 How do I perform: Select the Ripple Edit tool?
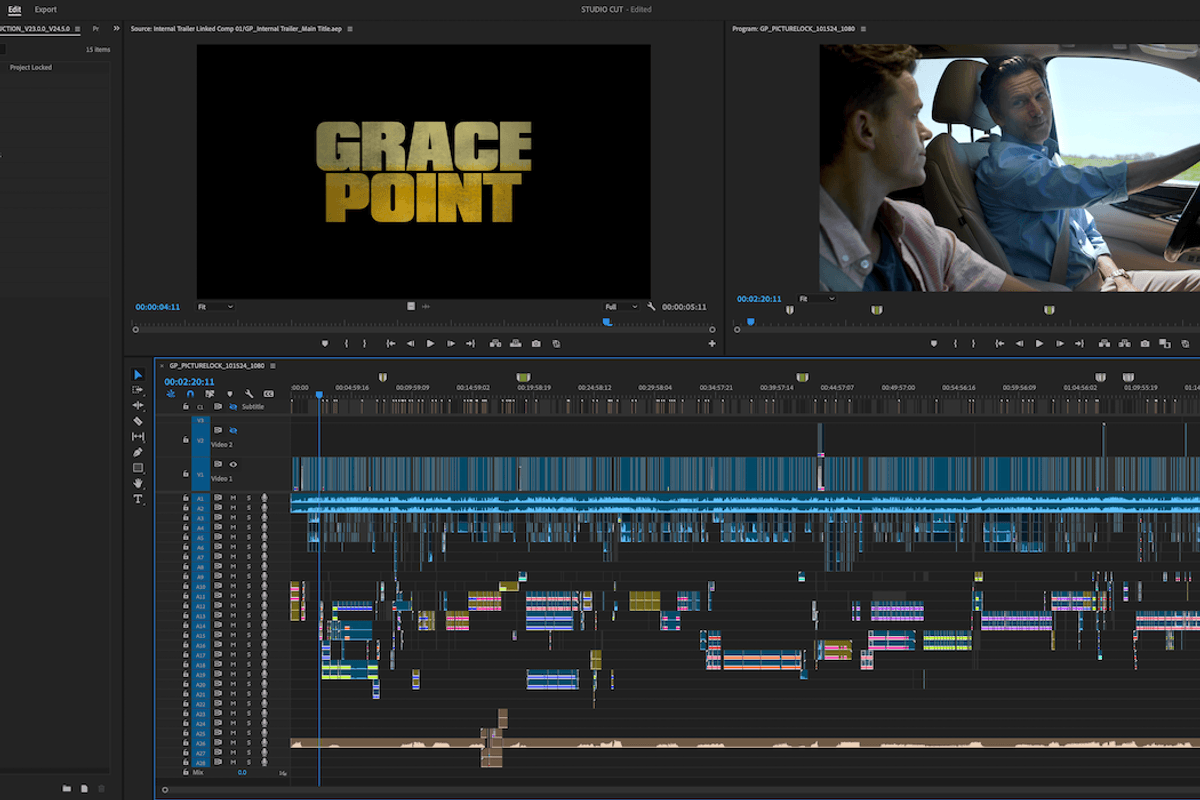138,405
